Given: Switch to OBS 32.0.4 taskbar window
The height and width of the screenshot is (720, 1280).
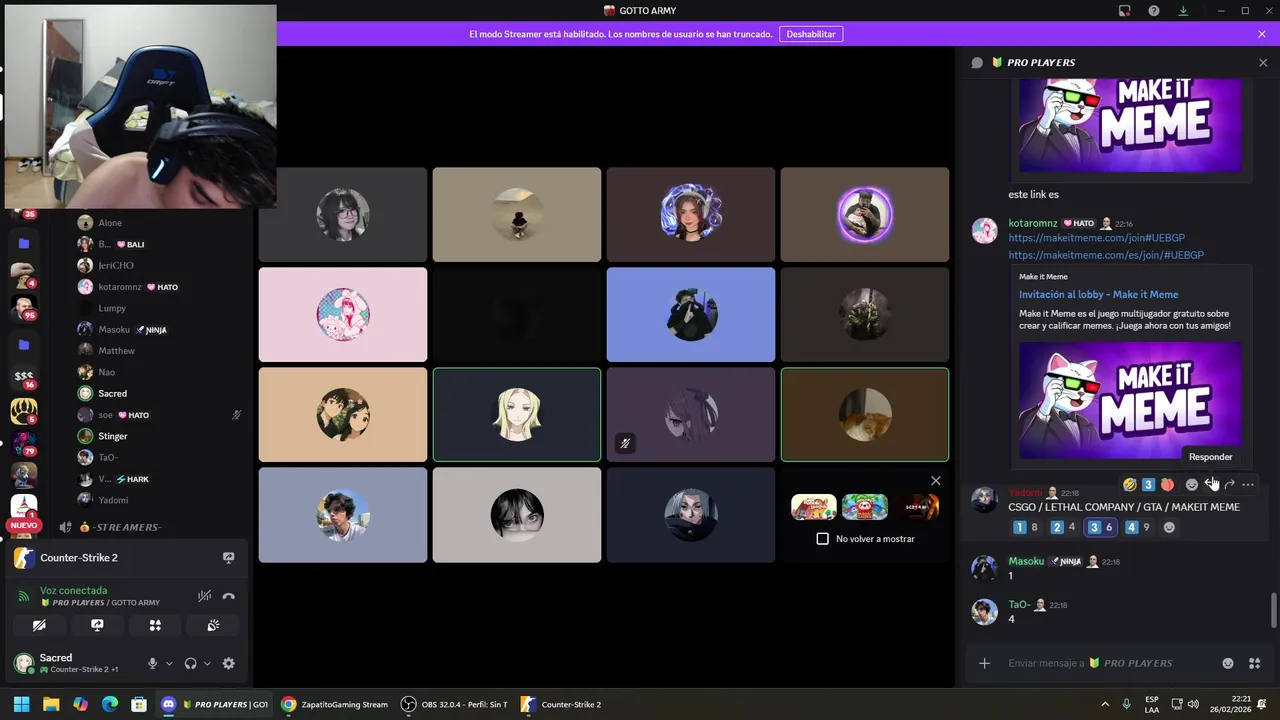Looking at the screenshot, I should point(454,704).
